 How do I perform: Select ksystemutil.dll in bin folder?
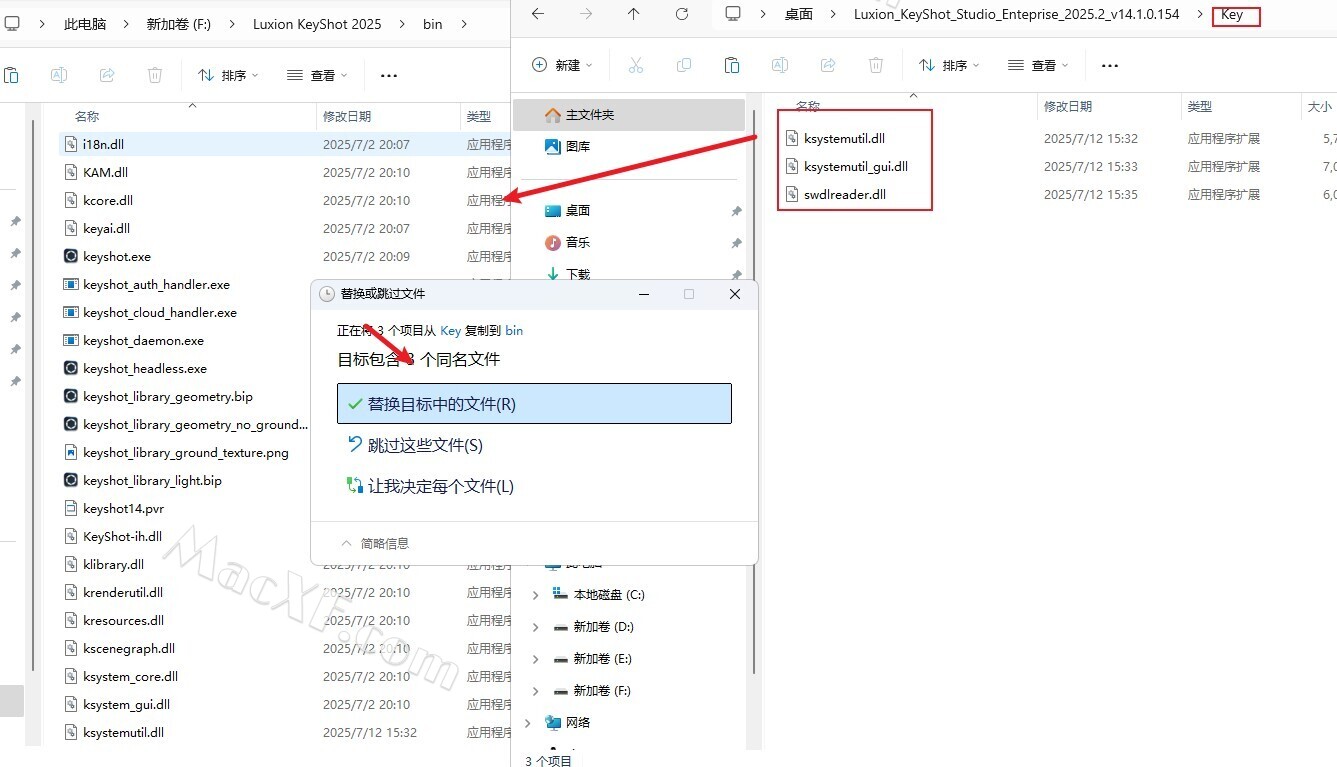point(123,732)
